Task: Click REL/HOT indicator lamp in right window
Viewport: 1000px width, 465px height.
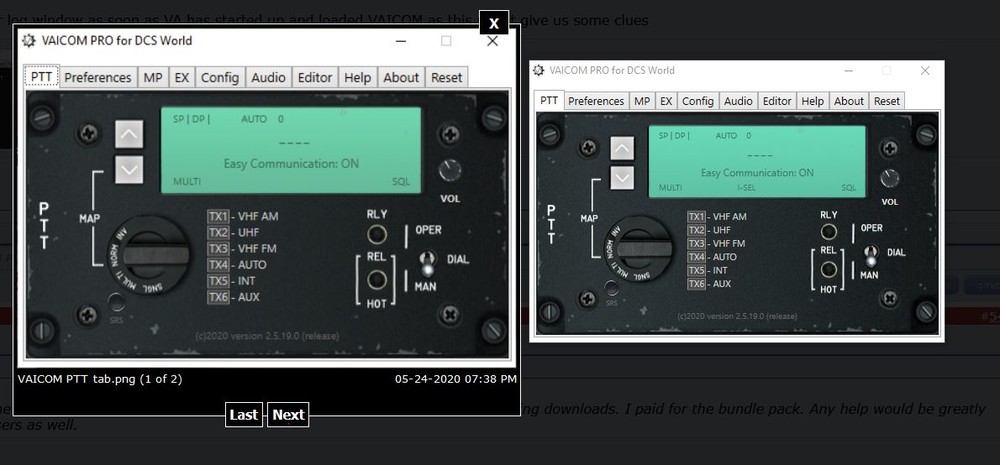Action: click(x=828, y=269)
